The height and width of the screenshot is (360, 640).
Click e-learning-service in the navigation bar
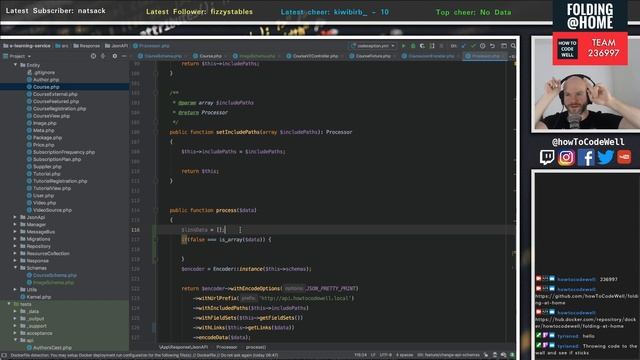click(x=27, y=46)
